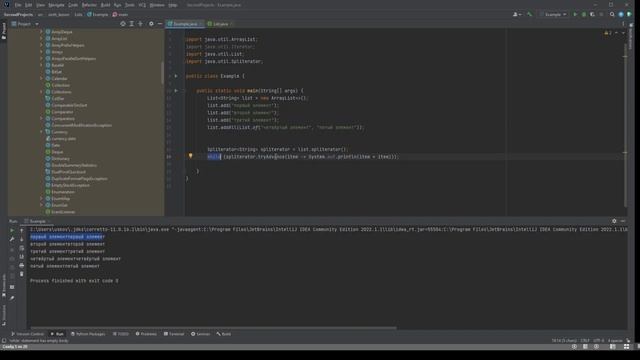Open the Example run configuration dropdown
Viewport: 640px width, 360px height.
(x=553, y=14)
